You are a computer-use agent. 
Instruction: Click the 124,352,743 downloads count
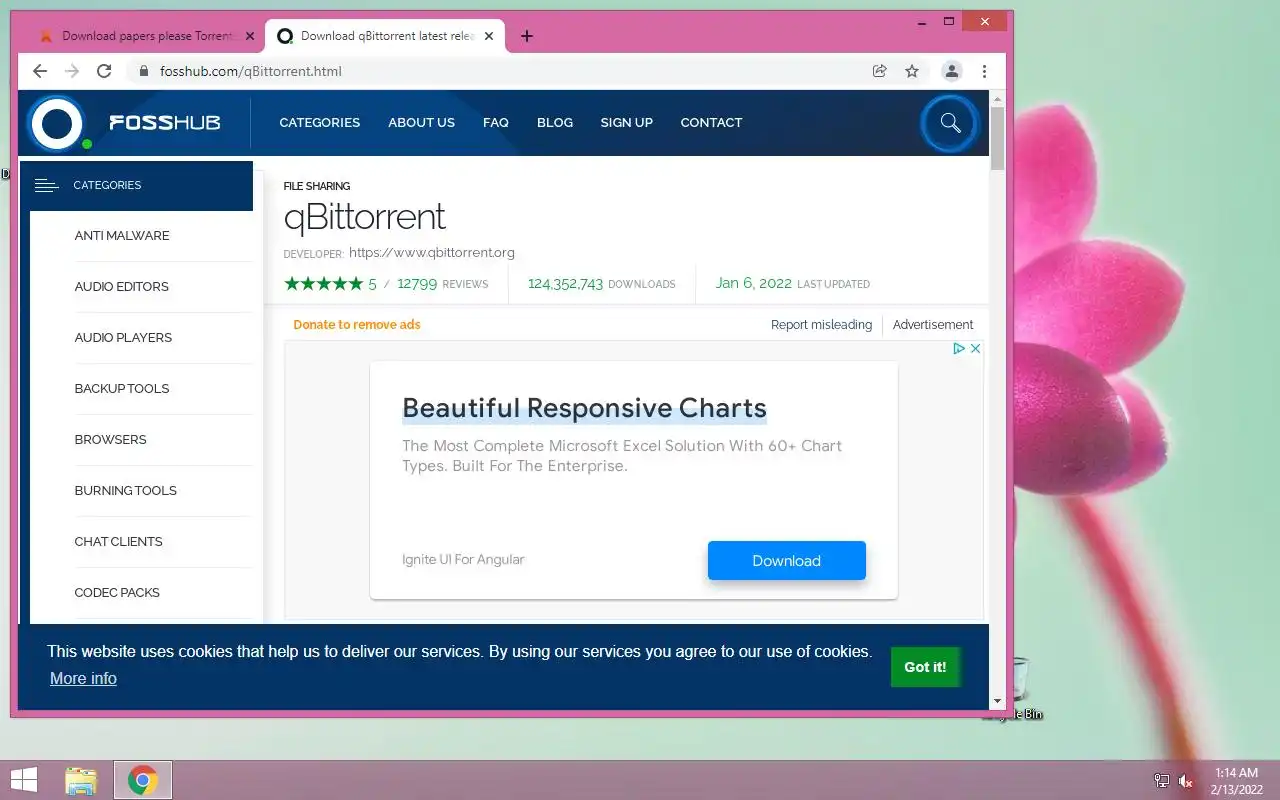(565, 284)
